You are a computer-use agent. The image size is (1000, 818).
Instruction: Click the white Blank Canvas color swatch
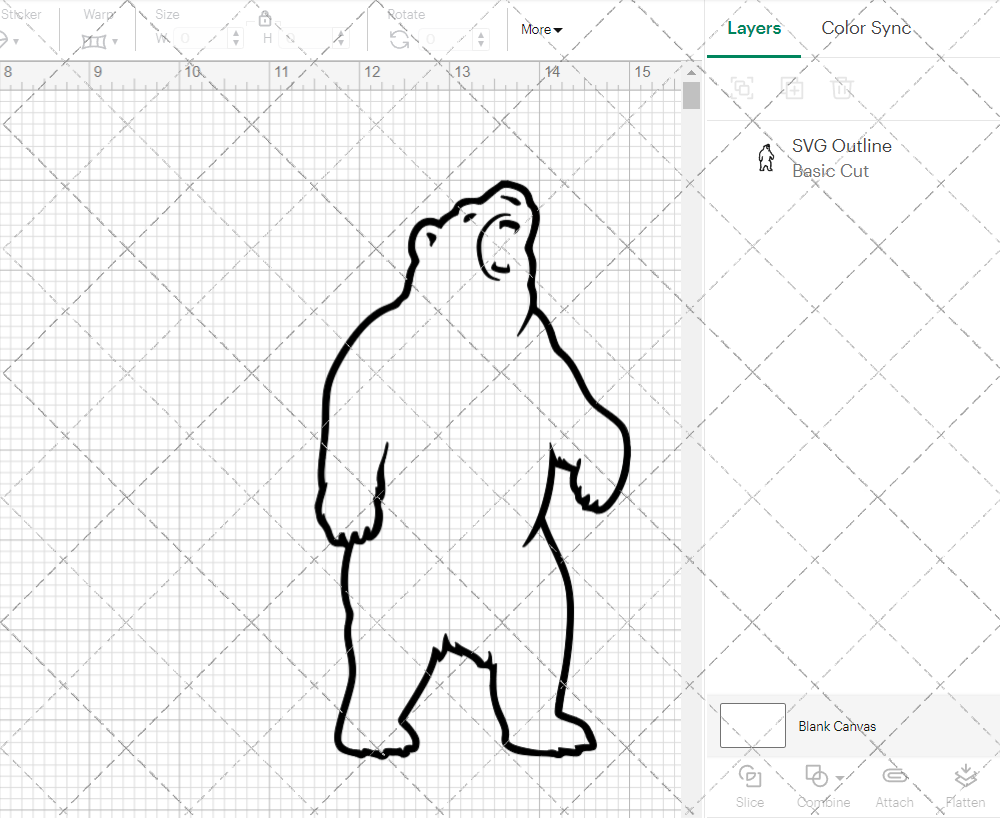pyautogui.click(x=752, y=725)
